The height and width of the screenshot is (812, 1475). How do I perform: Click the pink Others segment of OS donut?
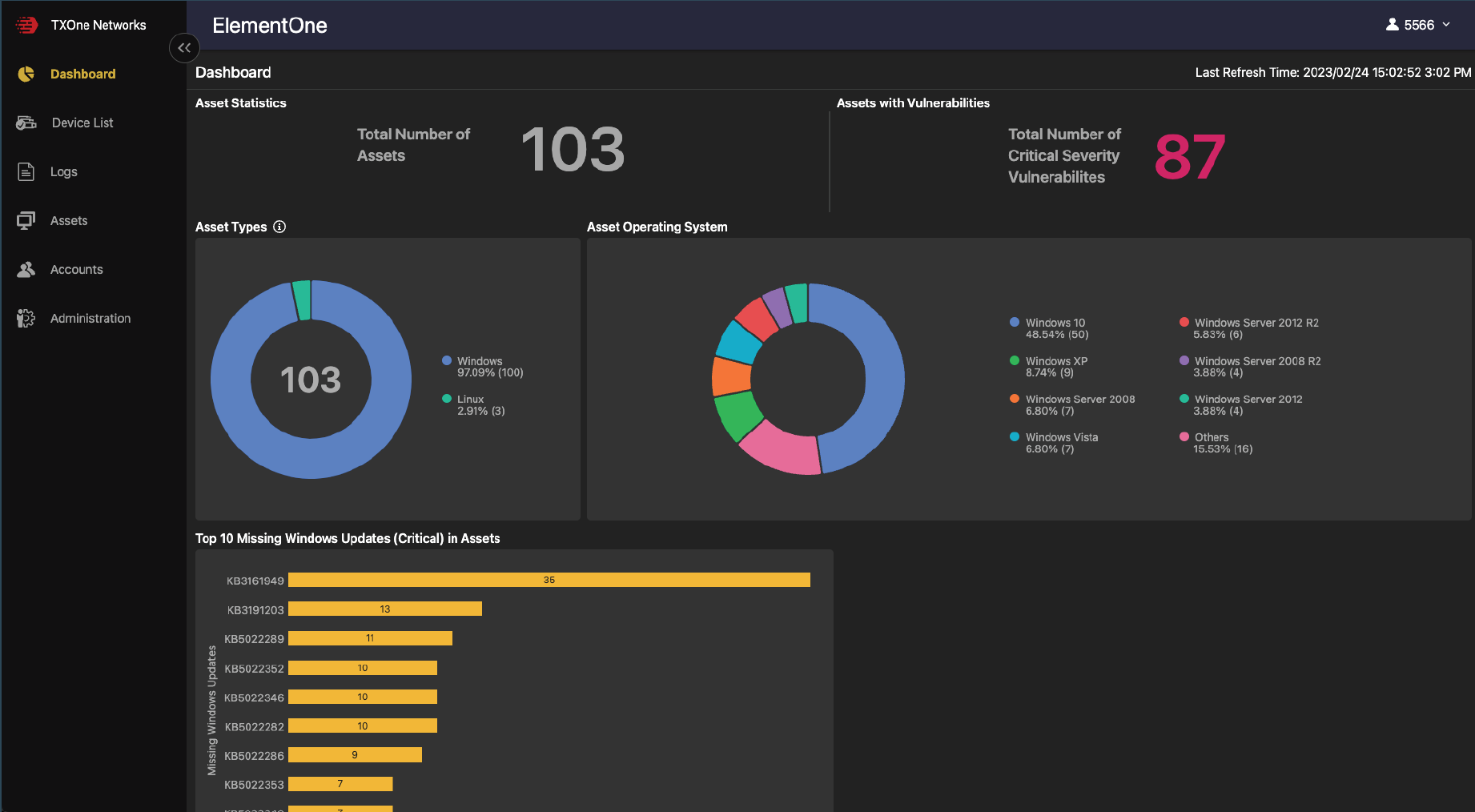point(783,450)
